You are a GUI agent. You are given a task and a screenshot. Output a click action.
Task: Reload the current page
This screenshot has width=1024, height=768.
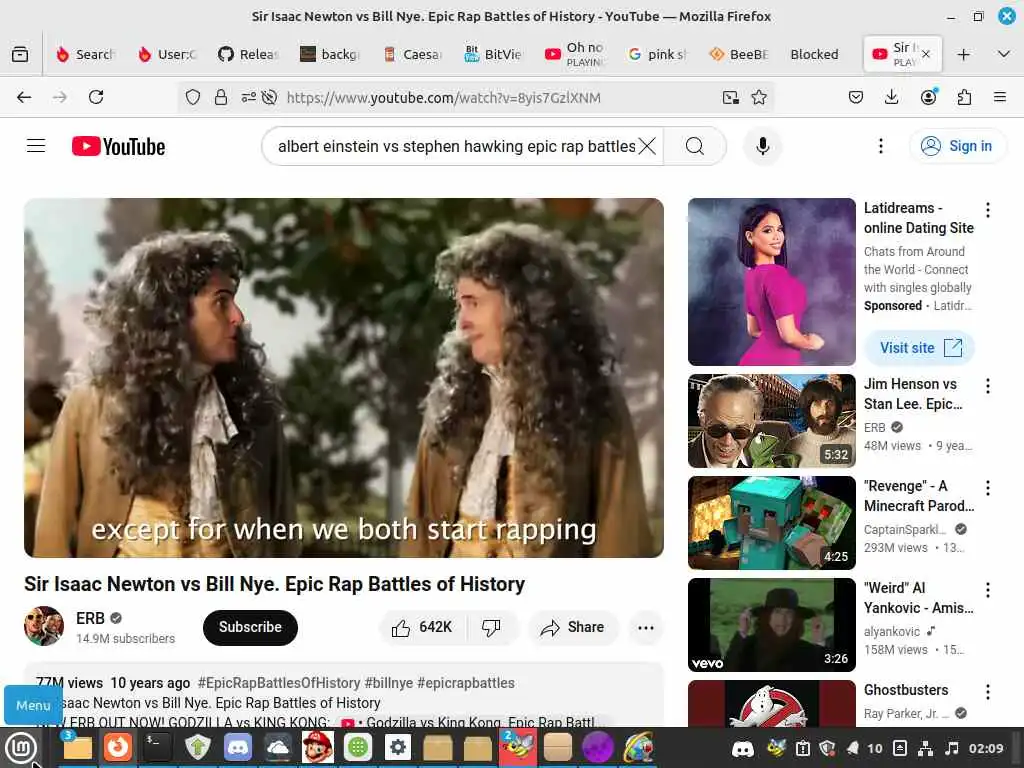point(96,97)
